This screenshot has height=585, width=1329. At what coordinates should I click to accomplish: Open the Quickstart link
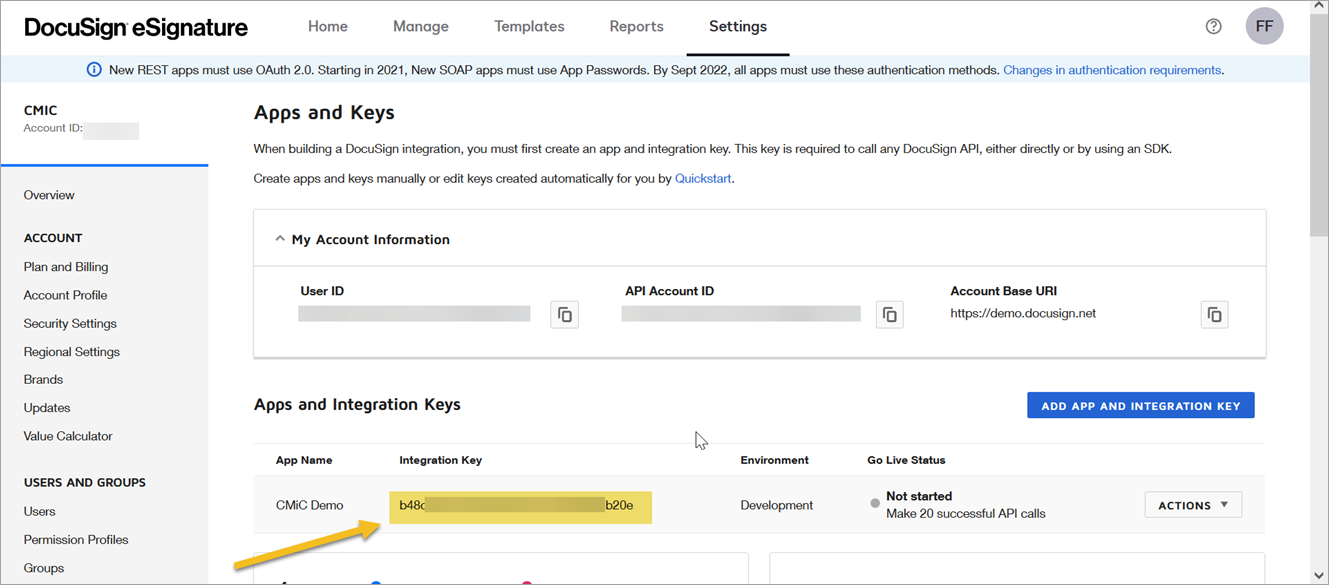(703, 179)
